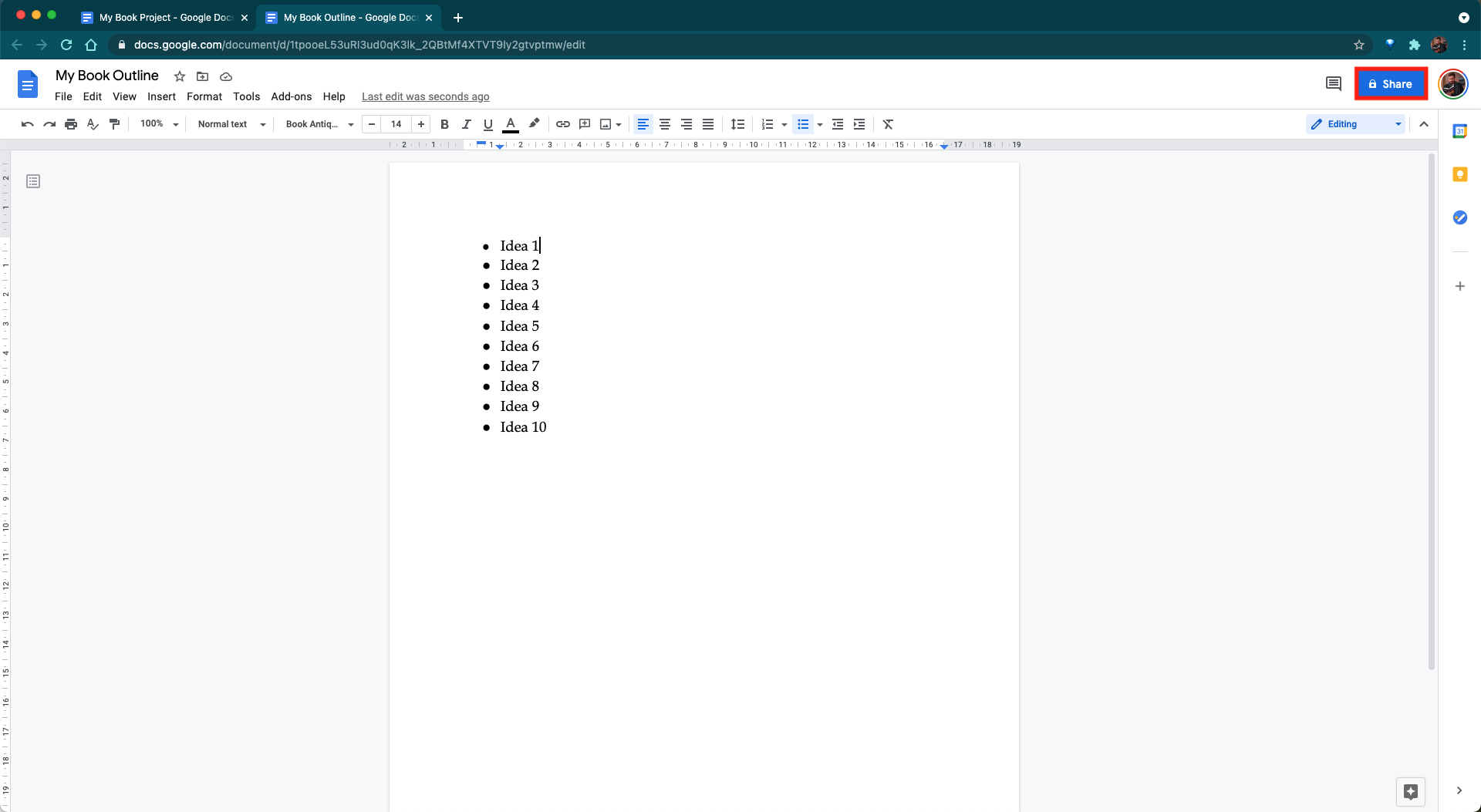1481x812 pixels.
Task: Click the blue Share button
Action: coord(1390,84)
